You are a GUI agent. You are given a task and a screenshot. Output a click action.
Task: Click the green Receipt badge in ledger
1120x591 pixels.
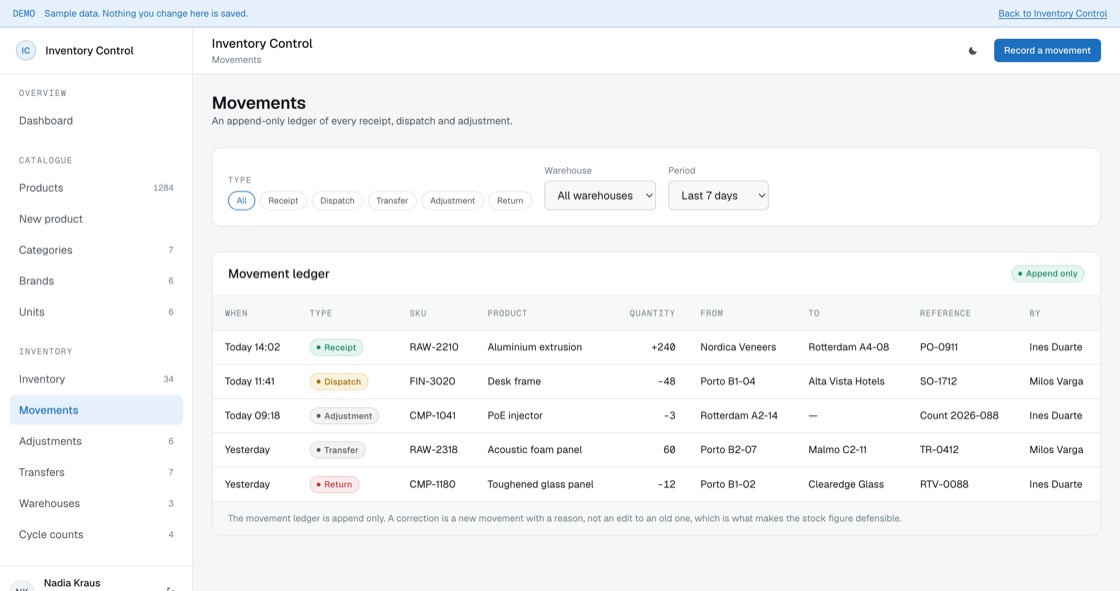point(336,347)
